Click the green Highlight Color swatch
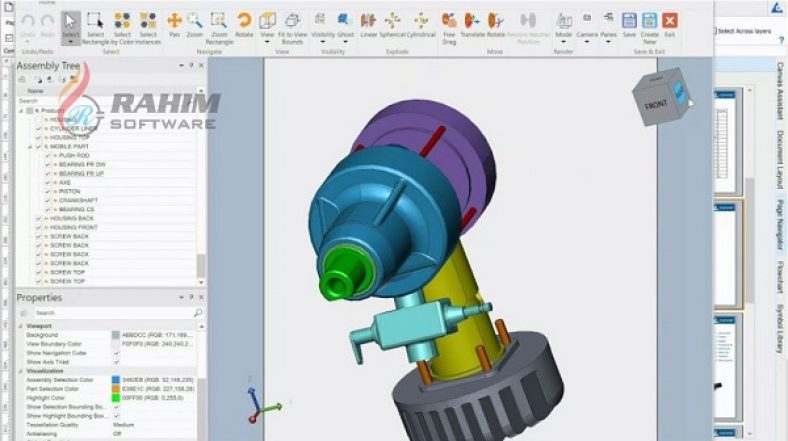The width and height of the screenshot is (788, 441). 116,398
